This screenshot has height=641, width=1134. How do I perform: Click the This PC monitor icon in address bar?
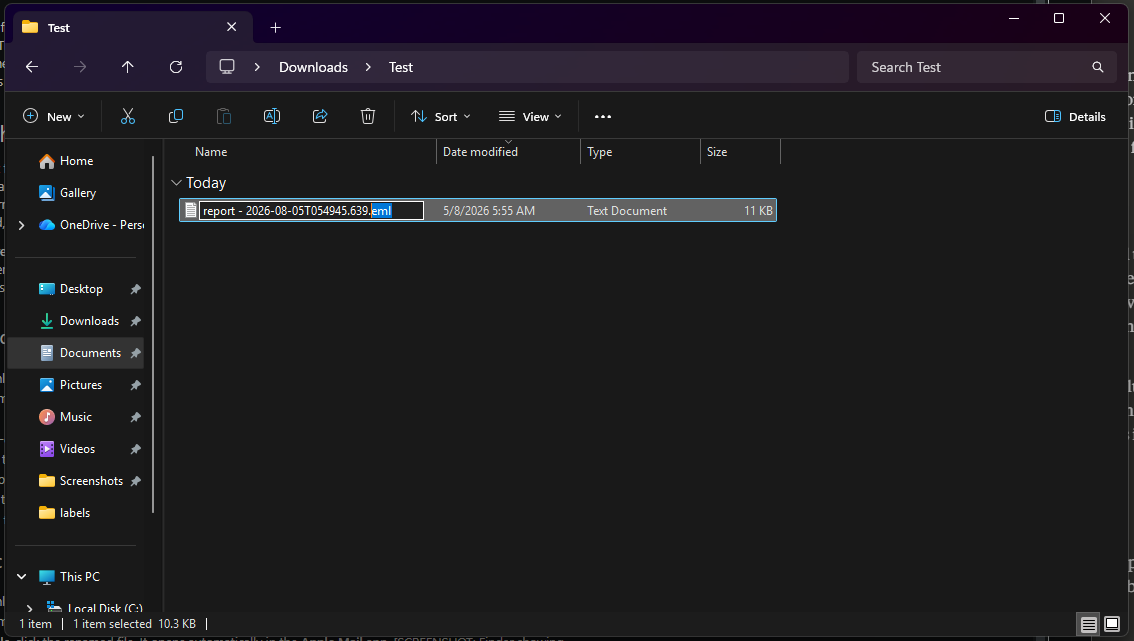coord(227,67)
